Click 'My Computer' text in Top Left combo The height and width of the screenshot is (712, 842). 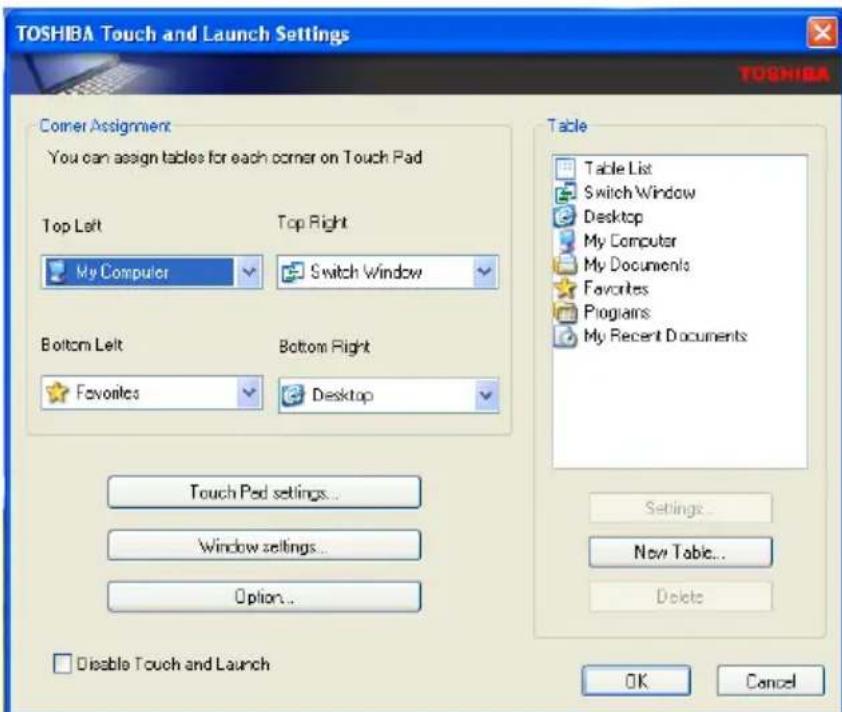[122, 272]
